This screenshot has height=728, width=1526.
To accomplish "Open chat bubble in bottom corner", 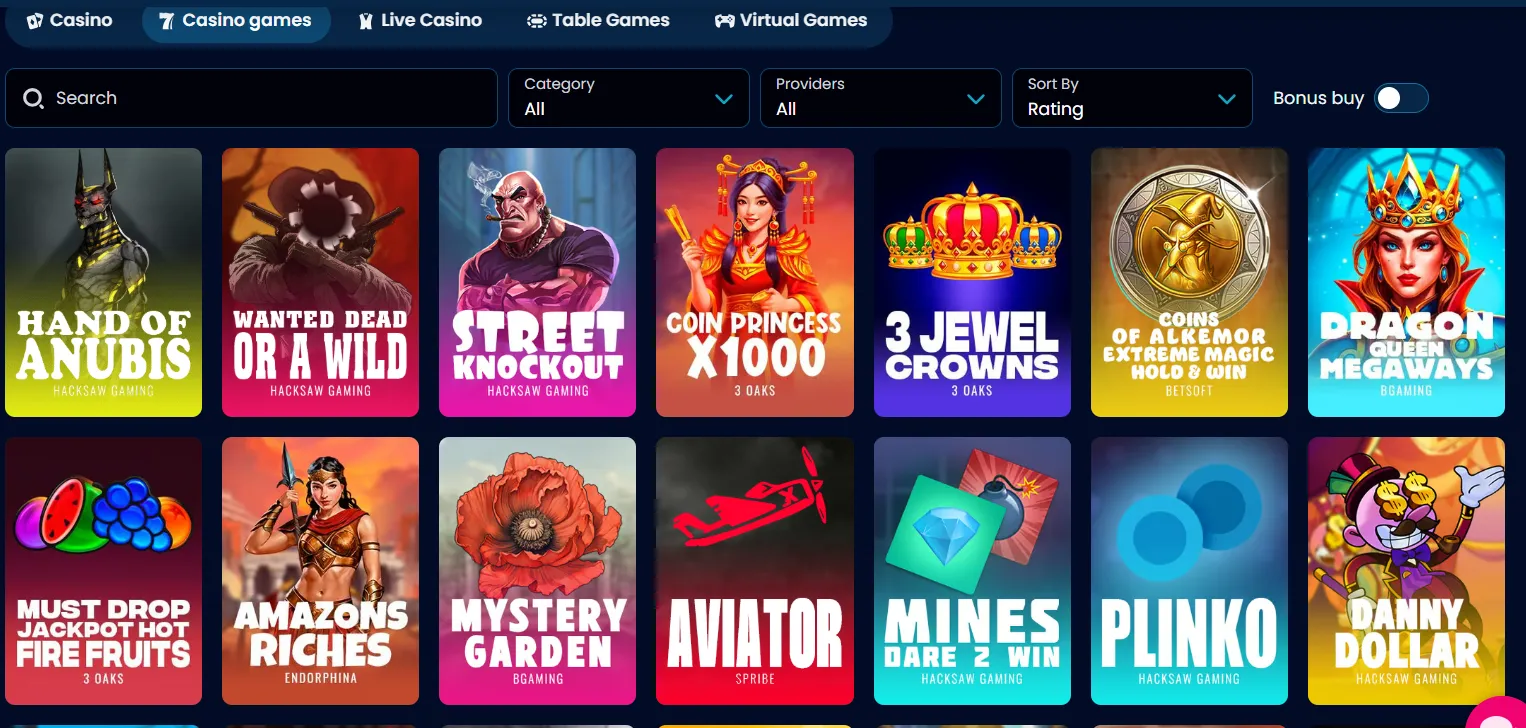I will tap(1500, 715).
